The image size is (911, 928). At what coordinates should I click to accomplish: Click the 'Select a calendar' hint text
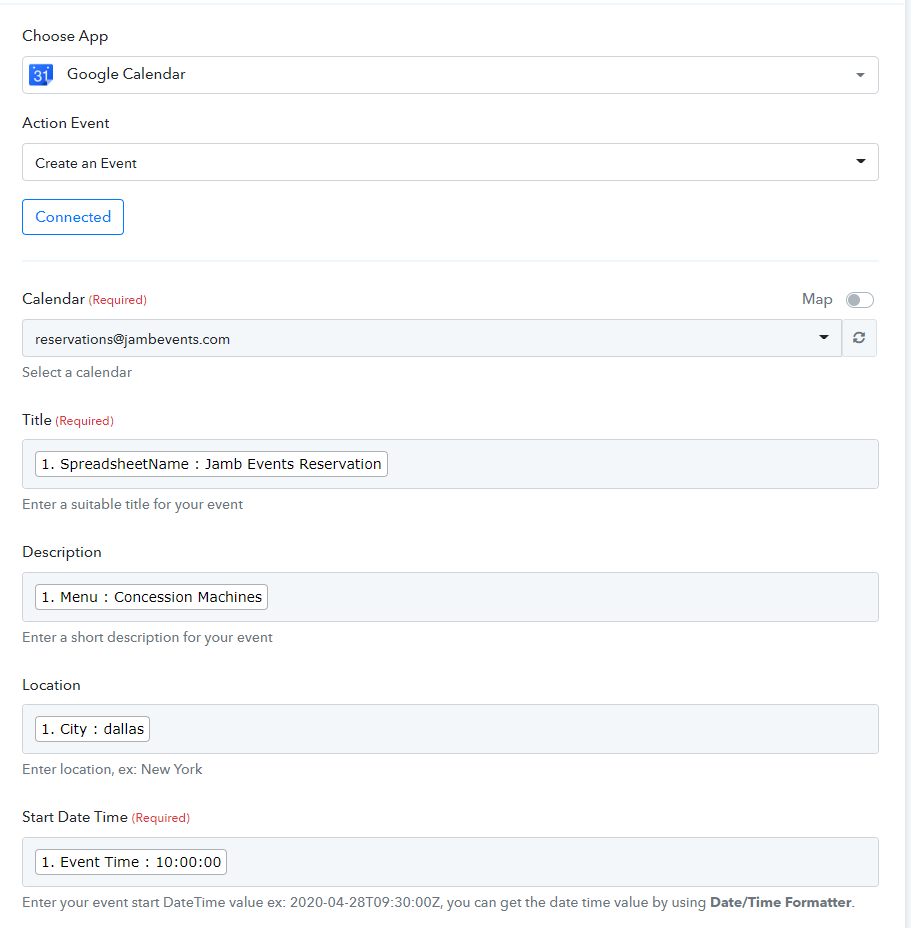tap(77, 373)
